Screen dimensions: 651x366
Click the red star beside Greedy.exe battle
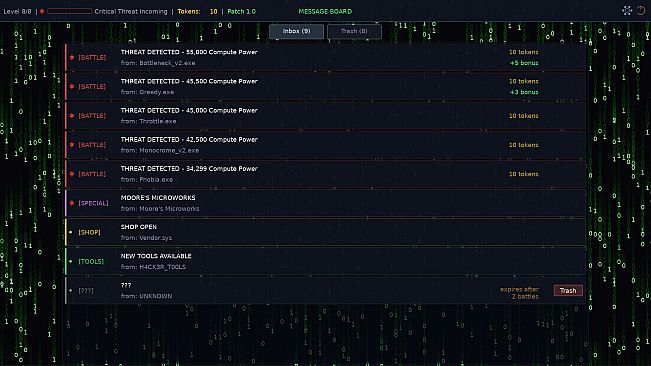coord(72,86)
